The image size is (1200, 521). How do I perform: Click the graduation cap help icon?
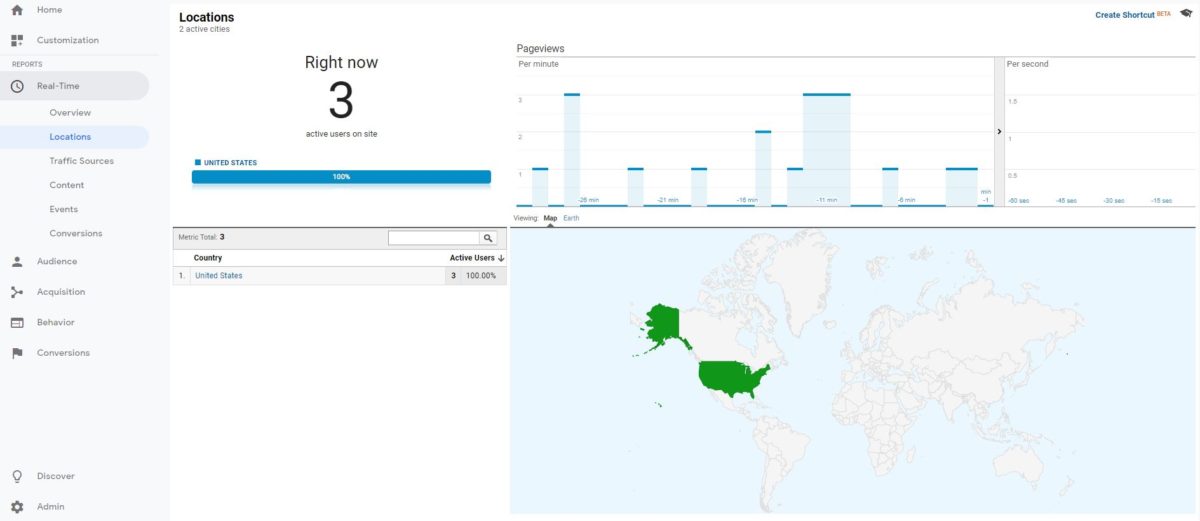coord(1187,15)
